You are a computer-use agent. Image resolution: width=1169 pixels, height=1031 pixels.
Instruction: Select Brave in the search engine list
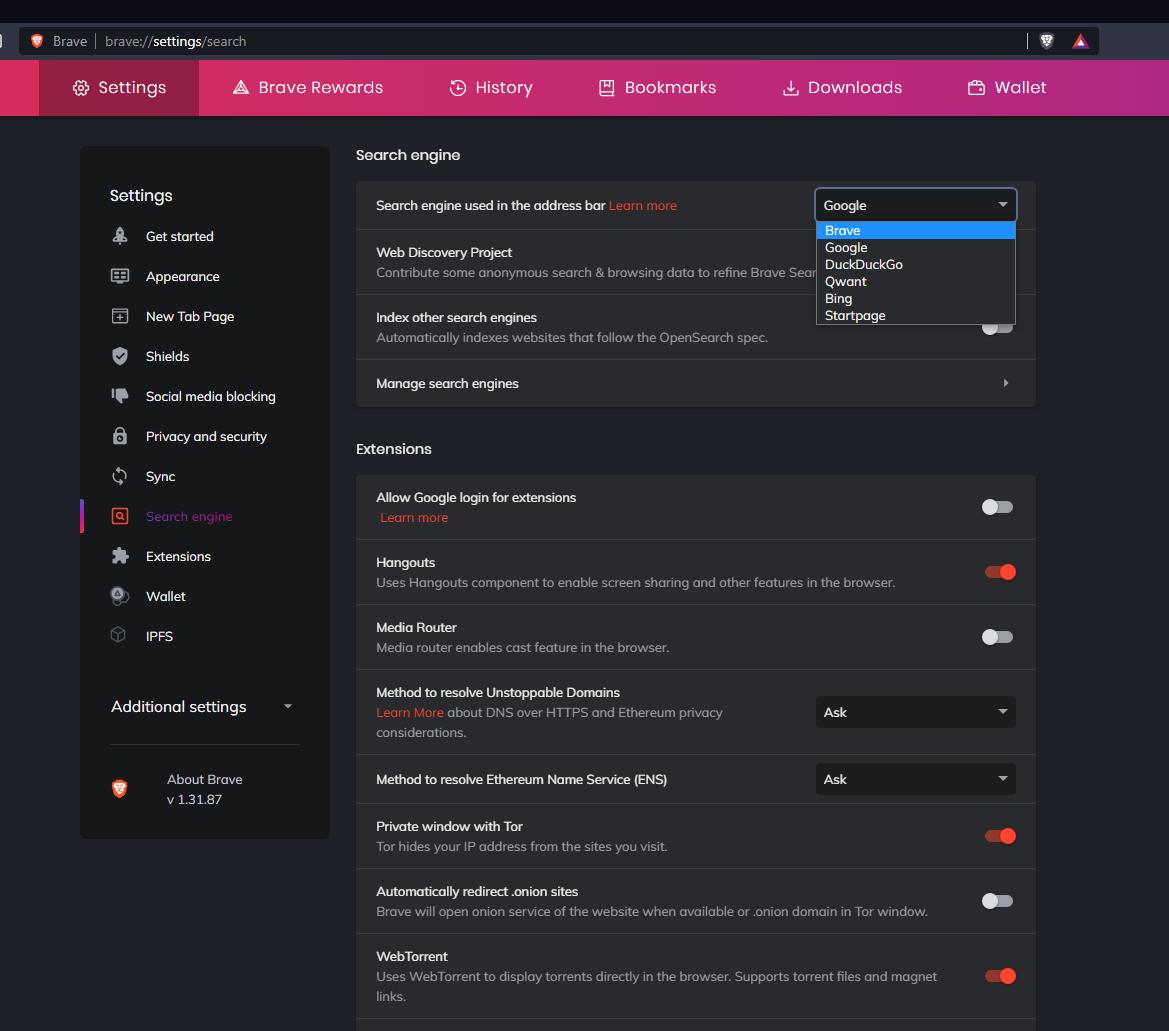click(x=916, y=230)
